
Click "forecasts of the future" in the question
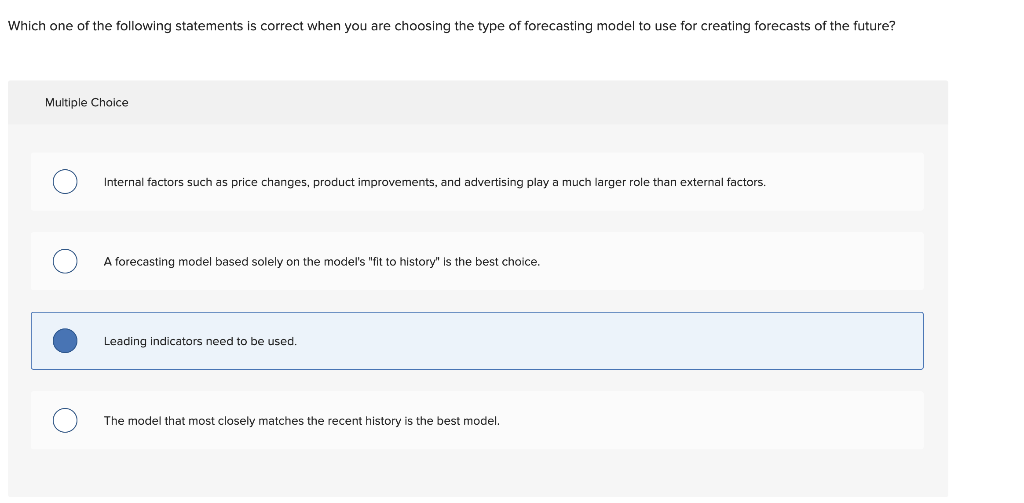(x=832, y=26)
